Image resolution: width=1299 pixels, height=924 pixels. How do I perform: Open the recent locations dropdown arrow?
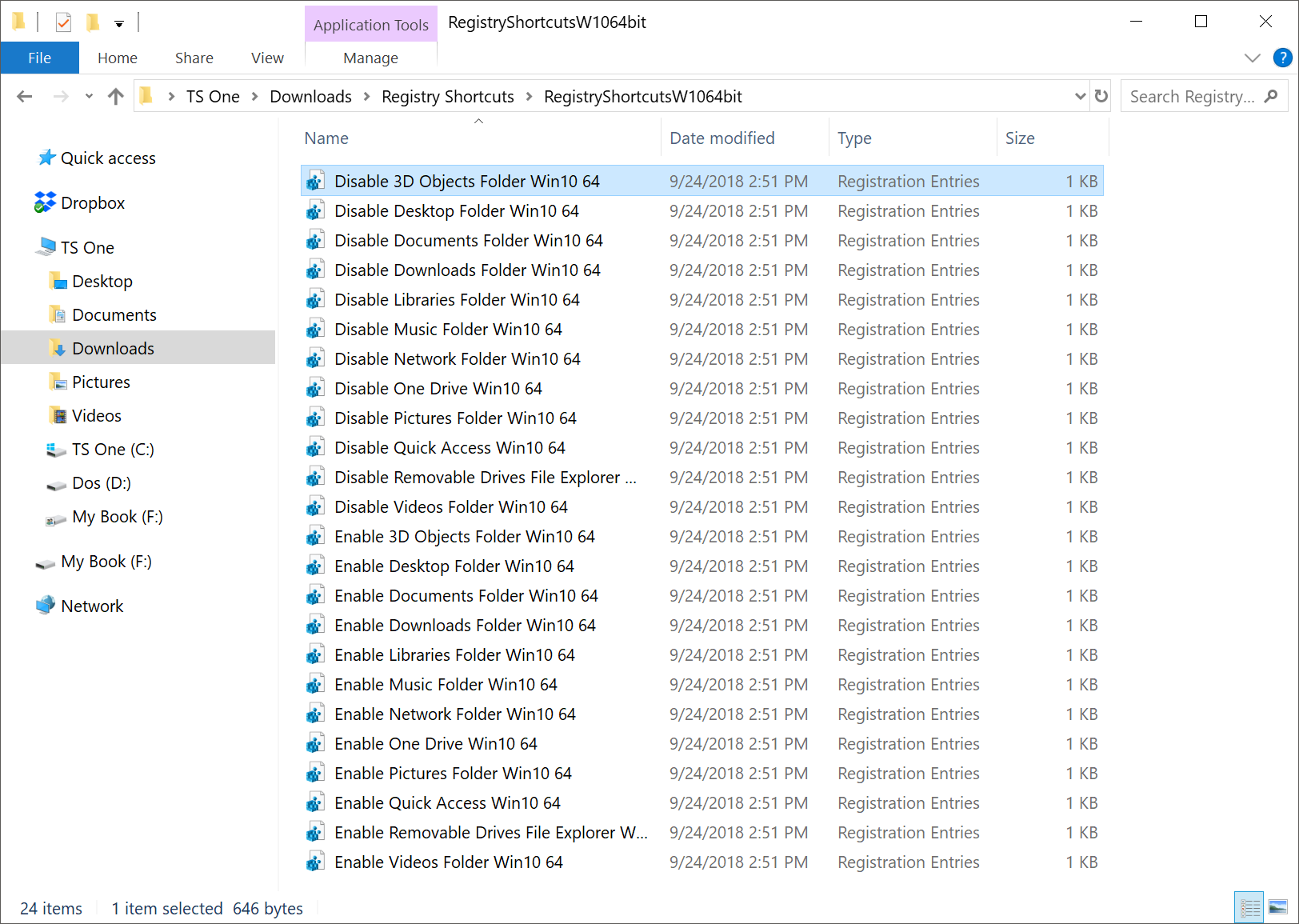click(89, 97)
